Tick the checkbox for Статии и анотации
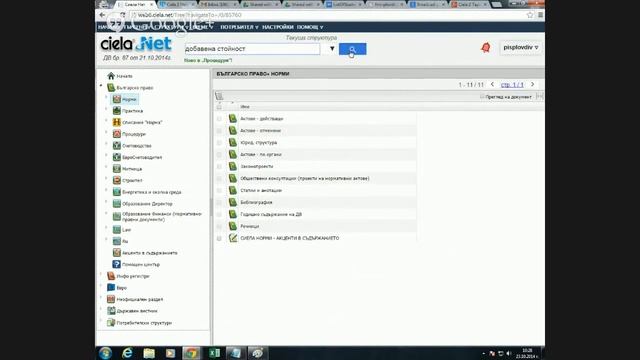Screen dimensions: 640x360 (x=219, y=191)
